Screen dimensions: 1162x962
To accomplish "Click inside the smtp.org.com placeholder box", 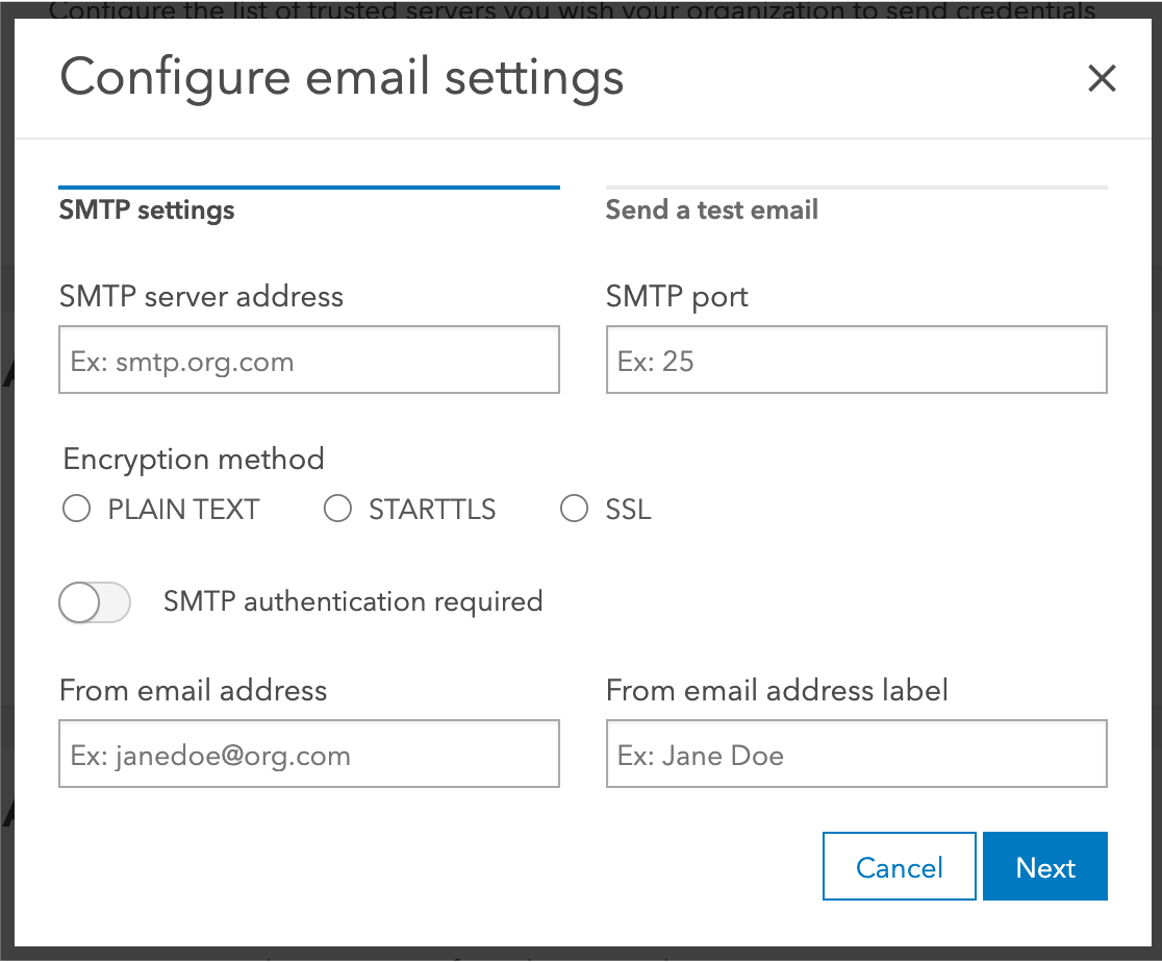I will click(x=309, y=359).
